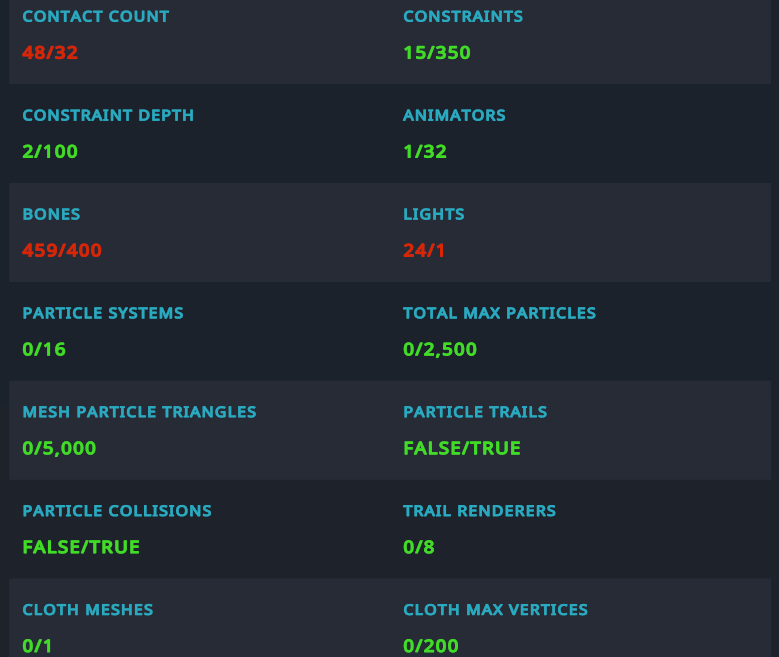Click the Constraint Depth label
The image size is (779, 657).
tap(108, 115)
